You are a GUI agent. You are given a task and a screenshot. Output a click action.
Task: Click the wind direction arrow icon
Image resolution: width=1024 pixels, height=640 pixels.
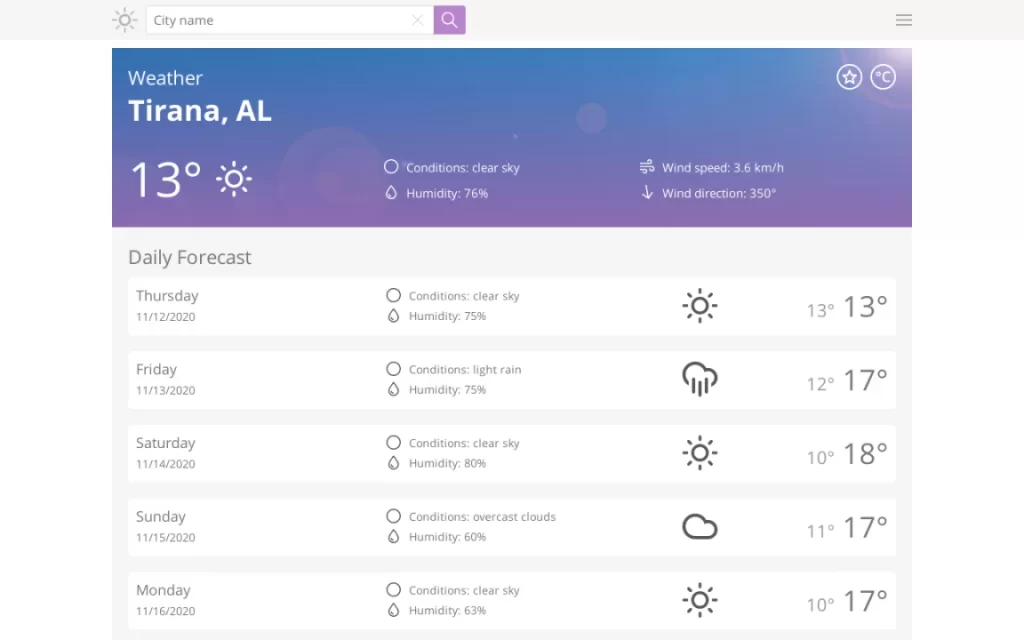pyautogui.click(x=647, y=193)
